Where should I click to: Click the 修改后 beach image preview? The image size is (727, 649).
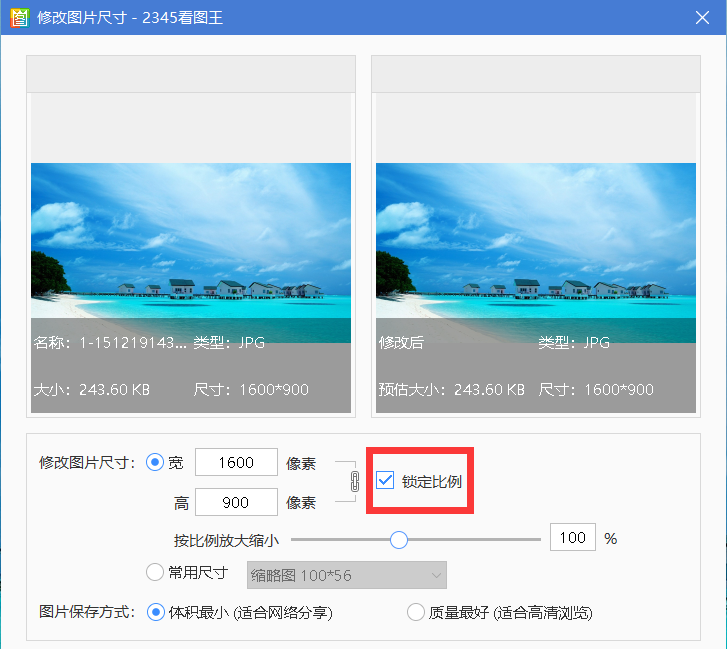pyautogui.click(x=535, y=240)
